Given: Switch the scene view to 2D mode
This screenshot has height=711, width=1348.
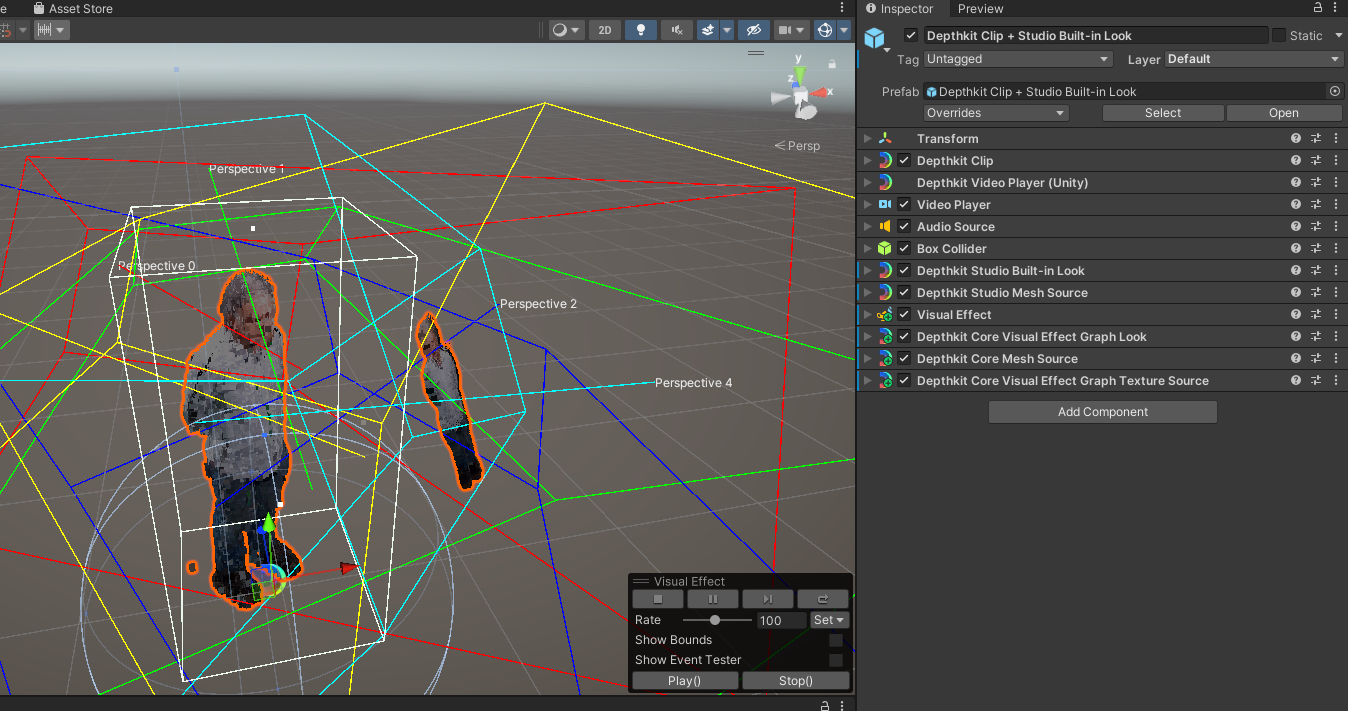Looking at the screenshot, I should [x=604, y=30].
